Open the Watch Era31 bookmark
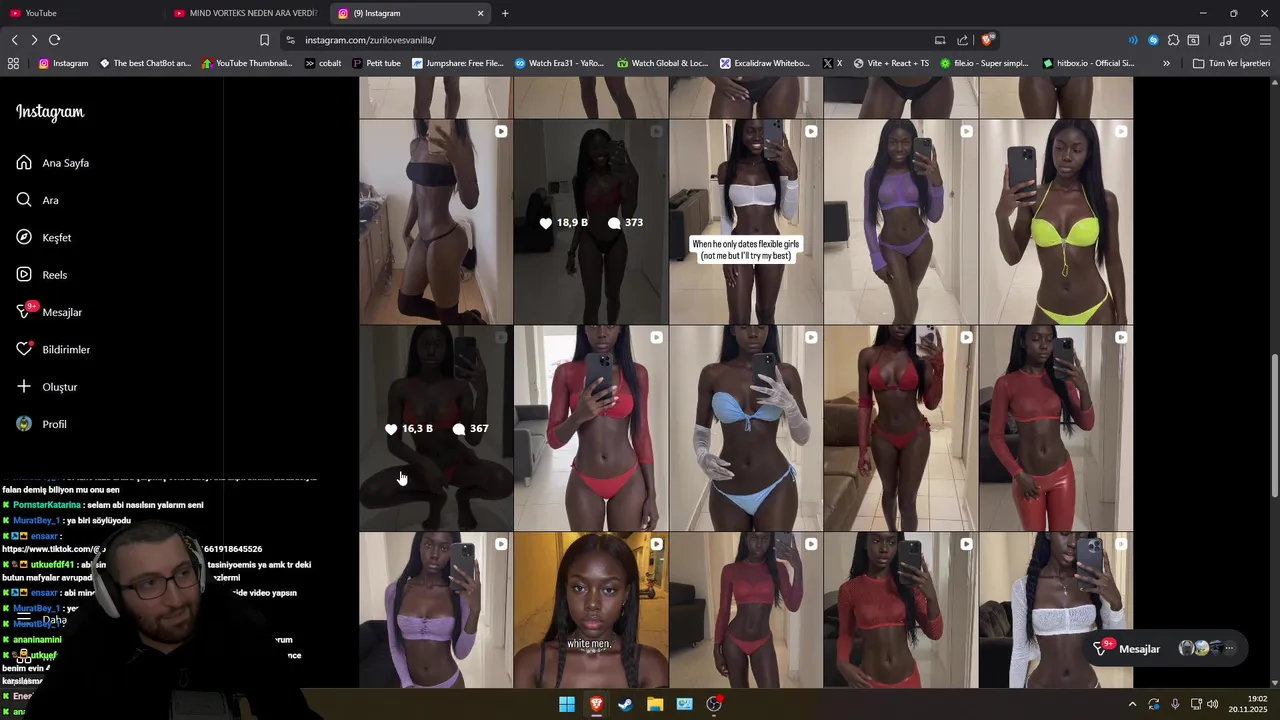 [559, 63]
